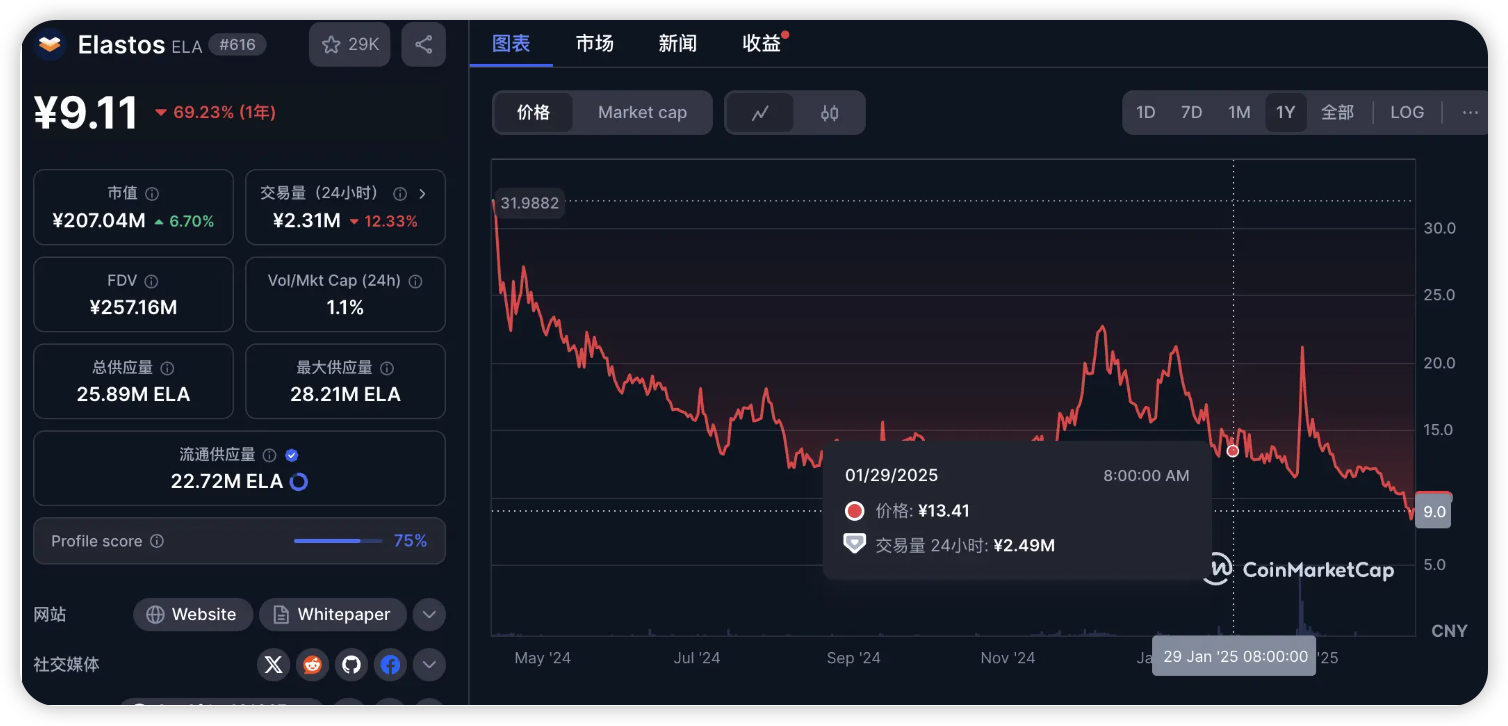Image resolution: width=1508 pixels, height=726 pixels.
Task: Click info icon next to 市值
Action: click(152, 194)
